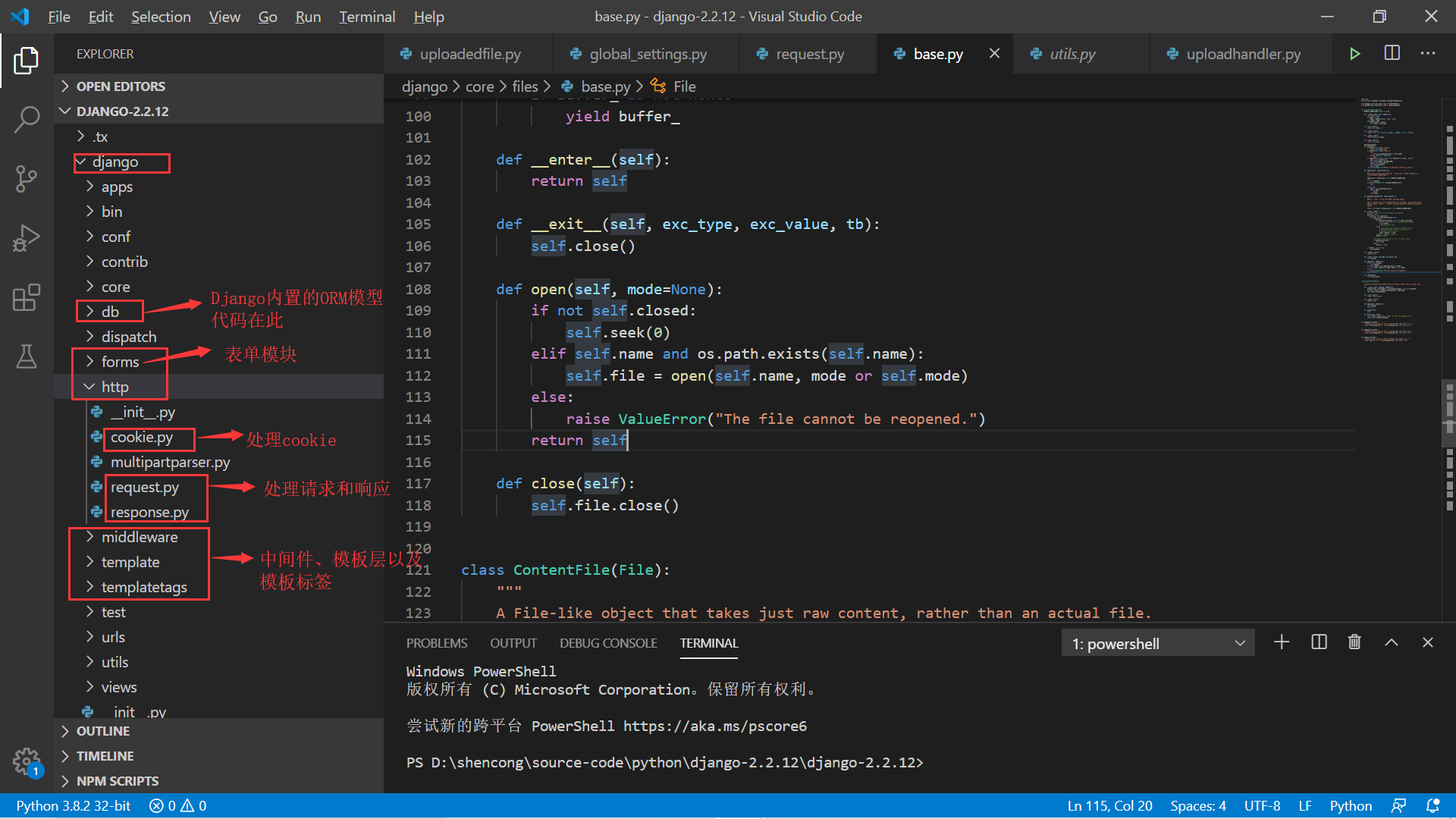
Task: Maximize the terminal panel size
Action: pyautogui.click(x=1392, y=643)
